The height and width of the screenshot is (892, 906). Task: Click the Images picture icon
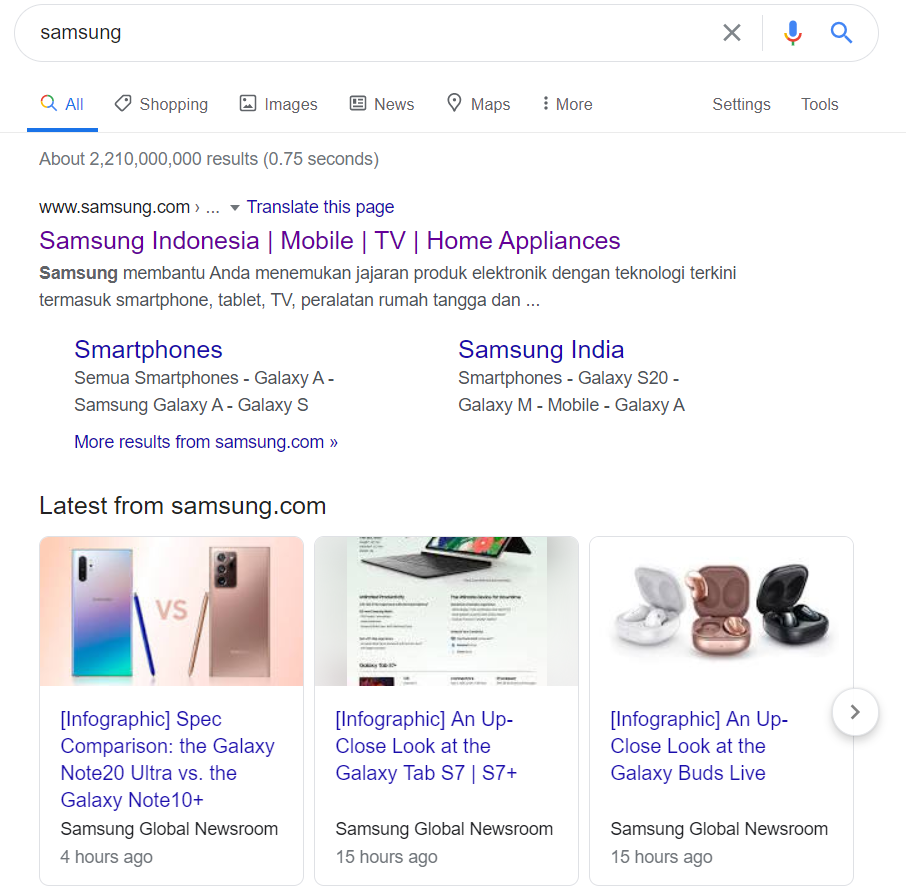[248, 103]
